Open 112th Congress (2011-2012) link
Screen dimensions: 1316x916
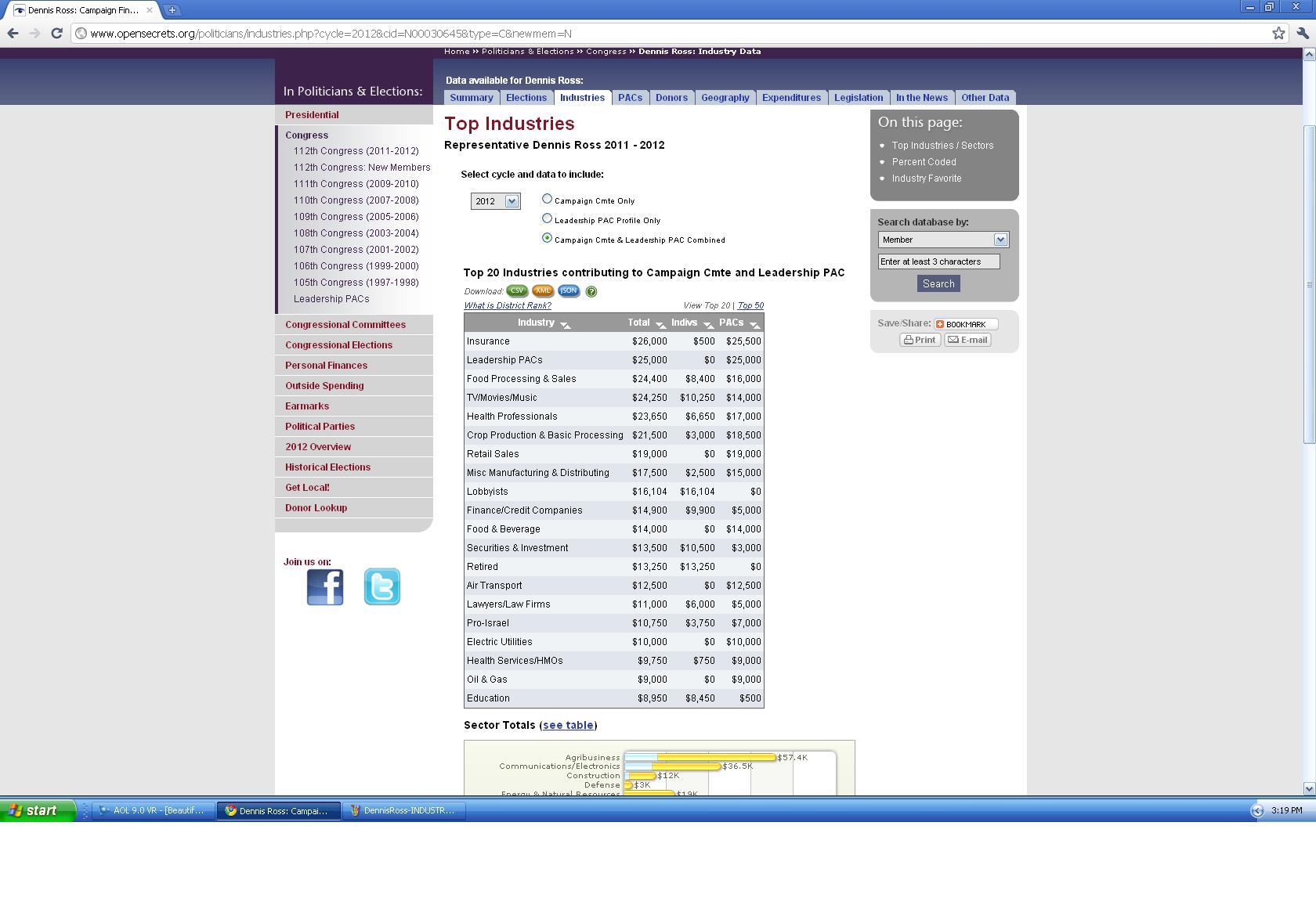click(356, 151)
